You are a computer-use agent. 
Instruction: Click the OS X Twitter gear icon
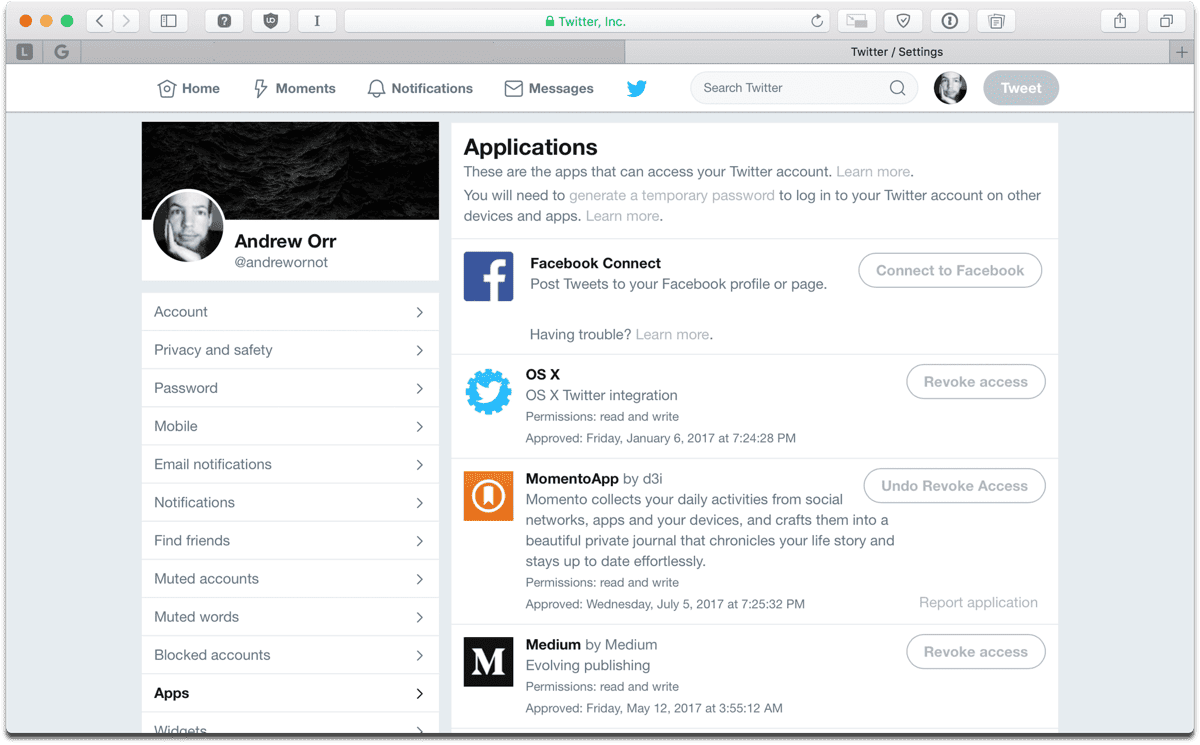(x=489, y=391)
